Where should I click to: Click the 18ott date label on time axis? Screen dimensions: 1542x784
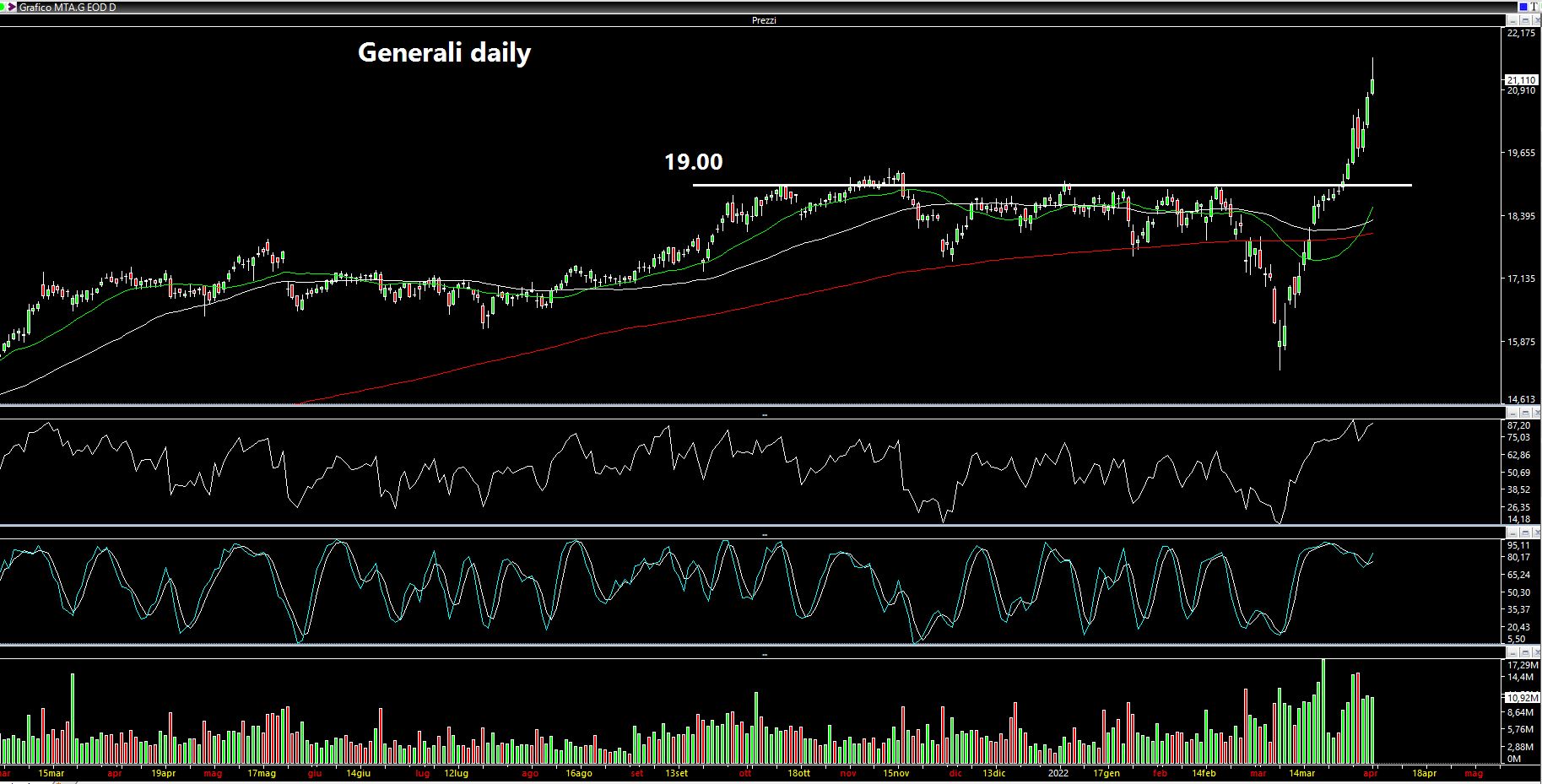click(x=798, y=773)
